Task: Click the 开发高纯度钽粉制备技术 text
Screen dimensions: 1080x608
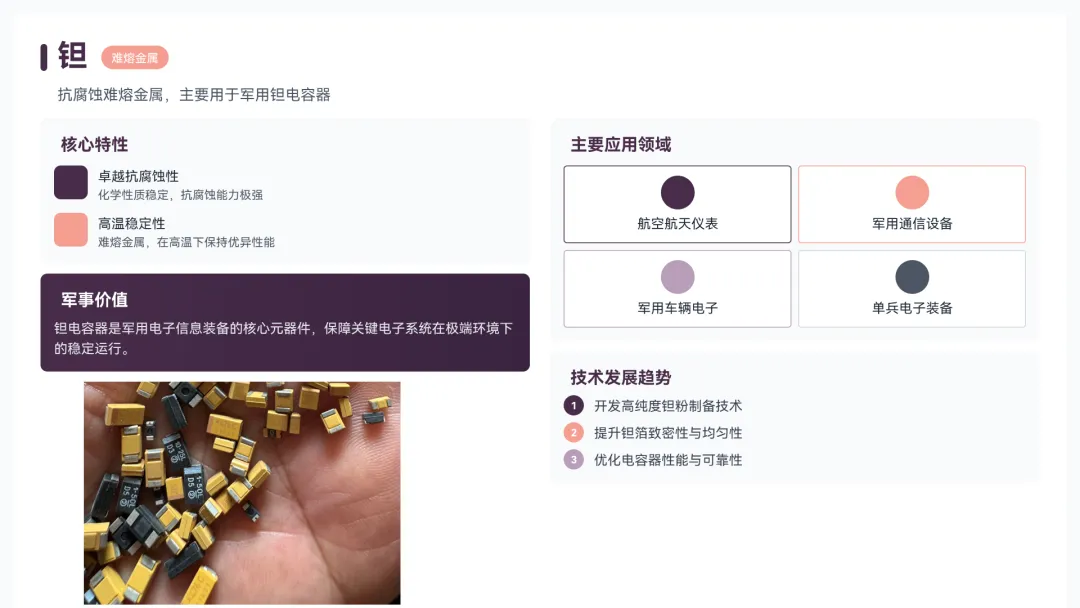Action: pos(668,406)
